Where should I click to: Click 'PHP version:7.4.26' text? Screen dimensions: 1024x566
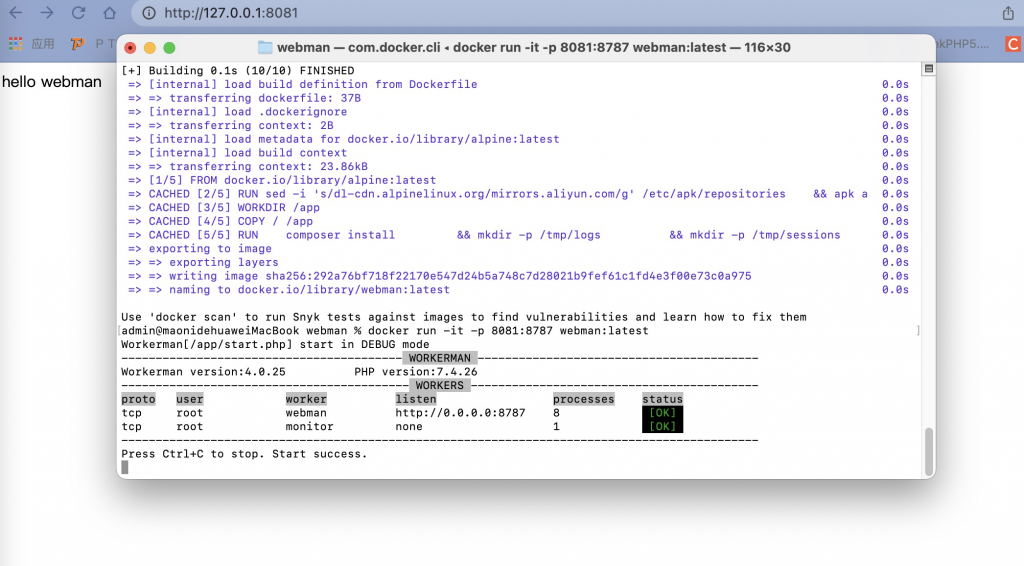pyautogui.click(x=416, y=372)
